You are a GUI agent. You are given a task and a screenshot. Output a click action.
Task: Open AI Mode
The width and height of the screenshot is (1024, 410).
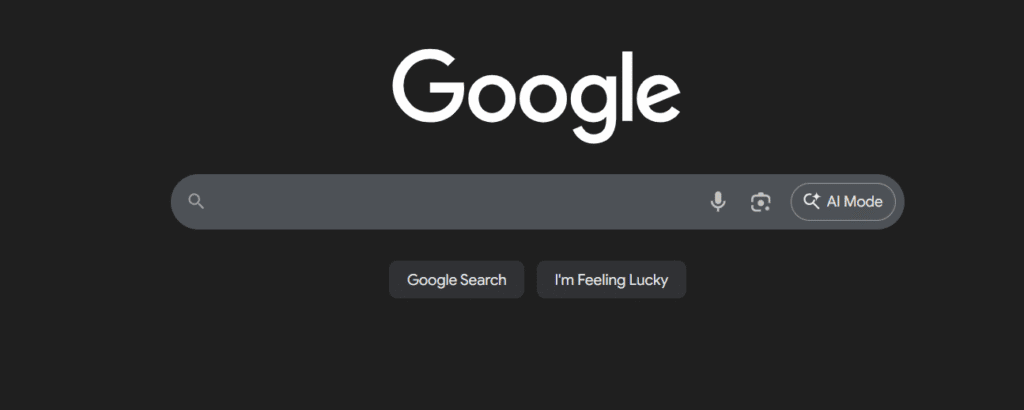(843, 202)
